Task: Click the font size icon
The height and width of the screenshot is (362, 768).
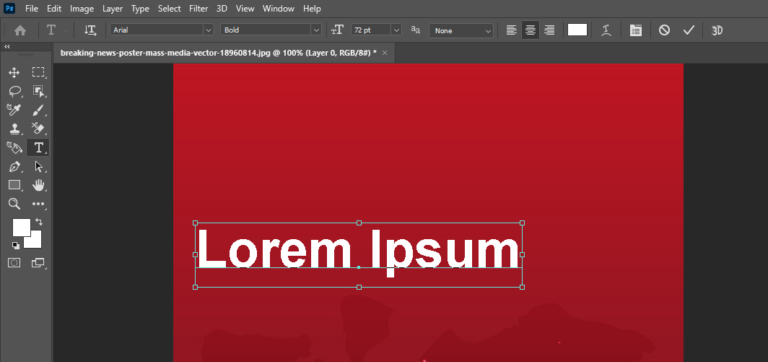Action: tap(337, 30)
